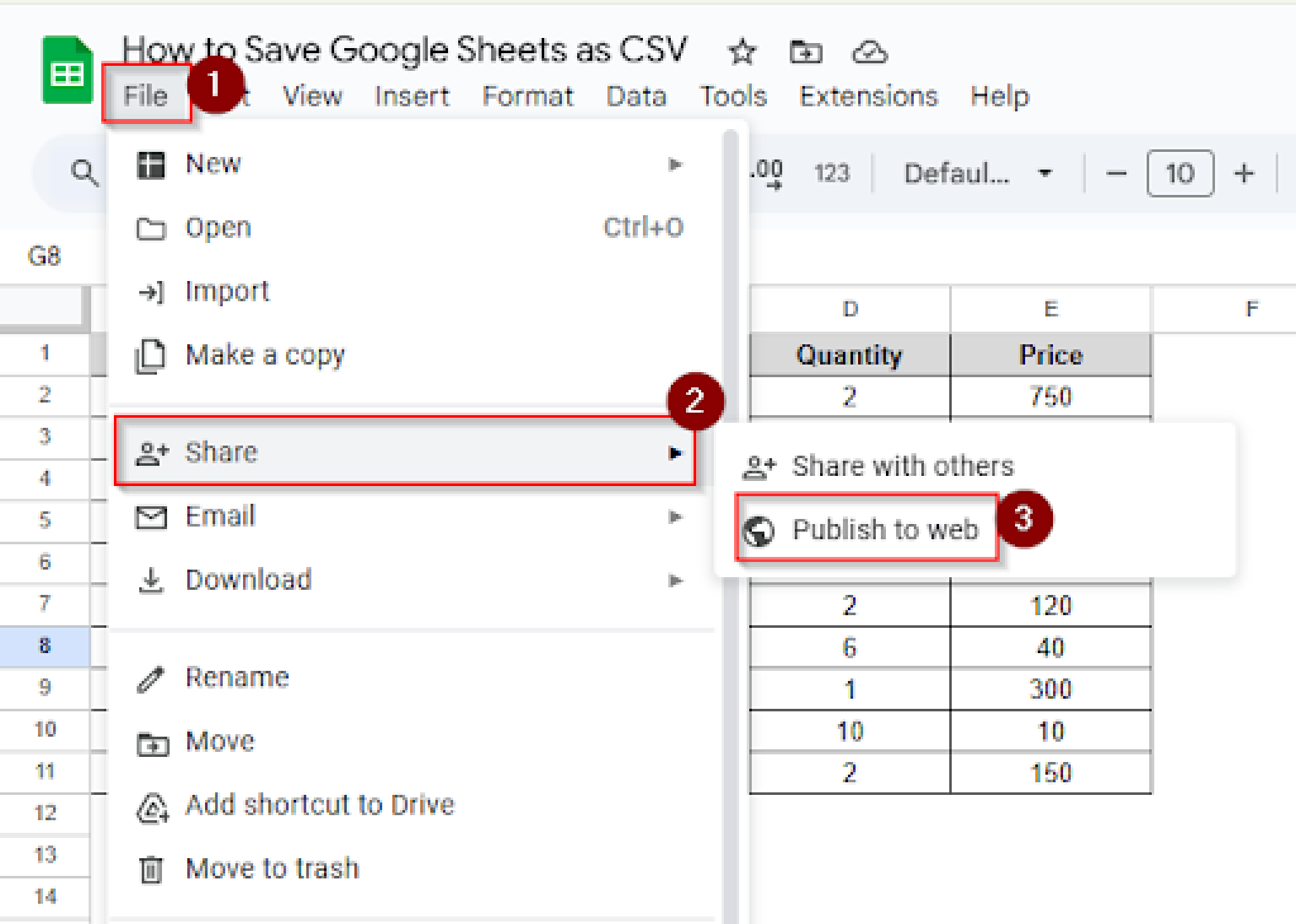Select the Rename pencil icon
Viewport: 1296px width, 924px height.
click(151, 677)
